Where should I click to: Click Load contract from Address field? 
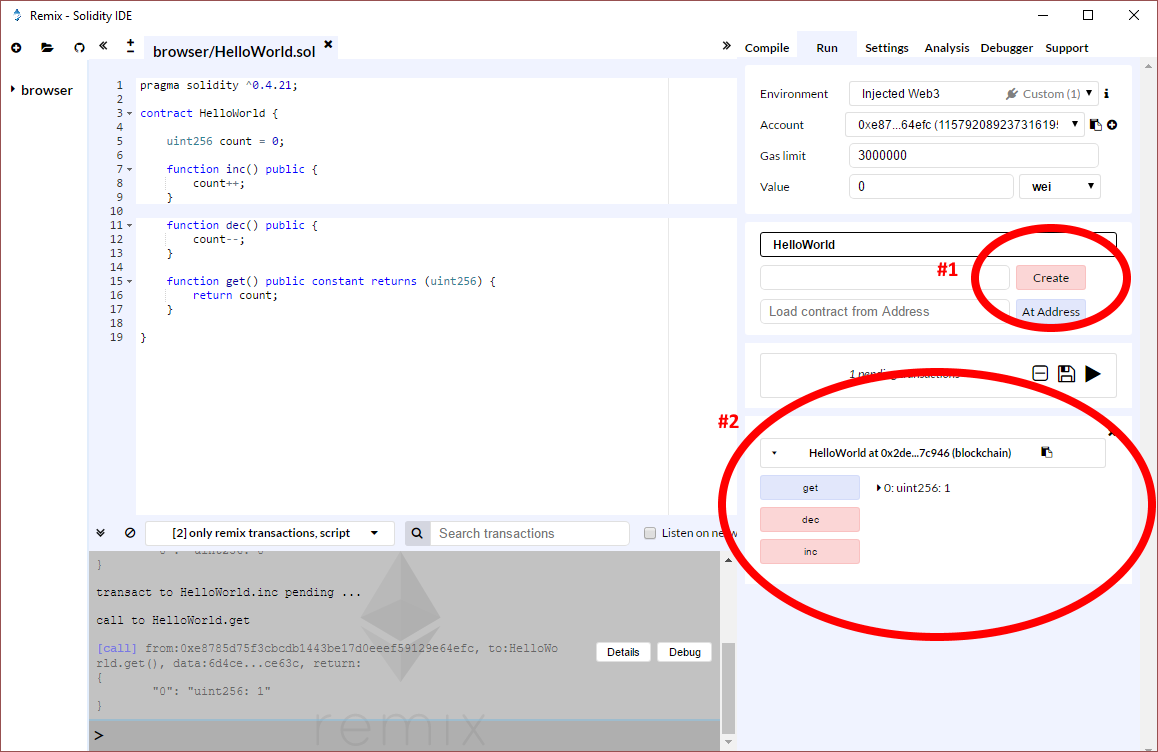(884, 312)
